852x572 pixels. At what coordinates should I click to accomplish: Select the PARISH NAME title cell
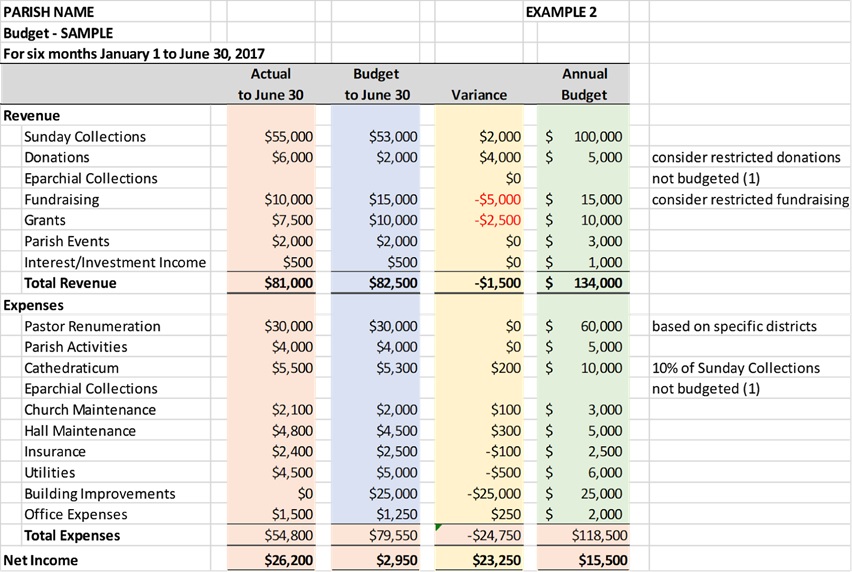coord(50,12)
